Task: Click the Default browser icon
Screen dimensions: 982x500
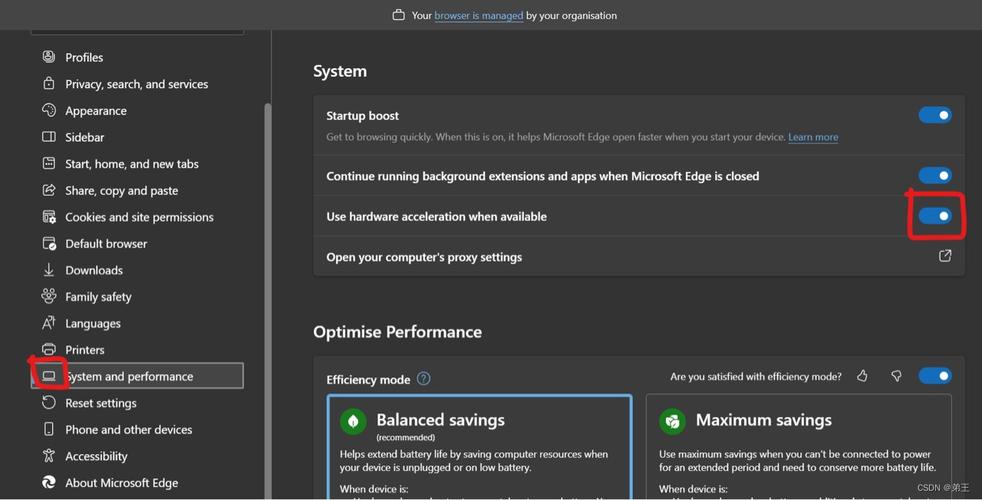Action: coord(49,243)
